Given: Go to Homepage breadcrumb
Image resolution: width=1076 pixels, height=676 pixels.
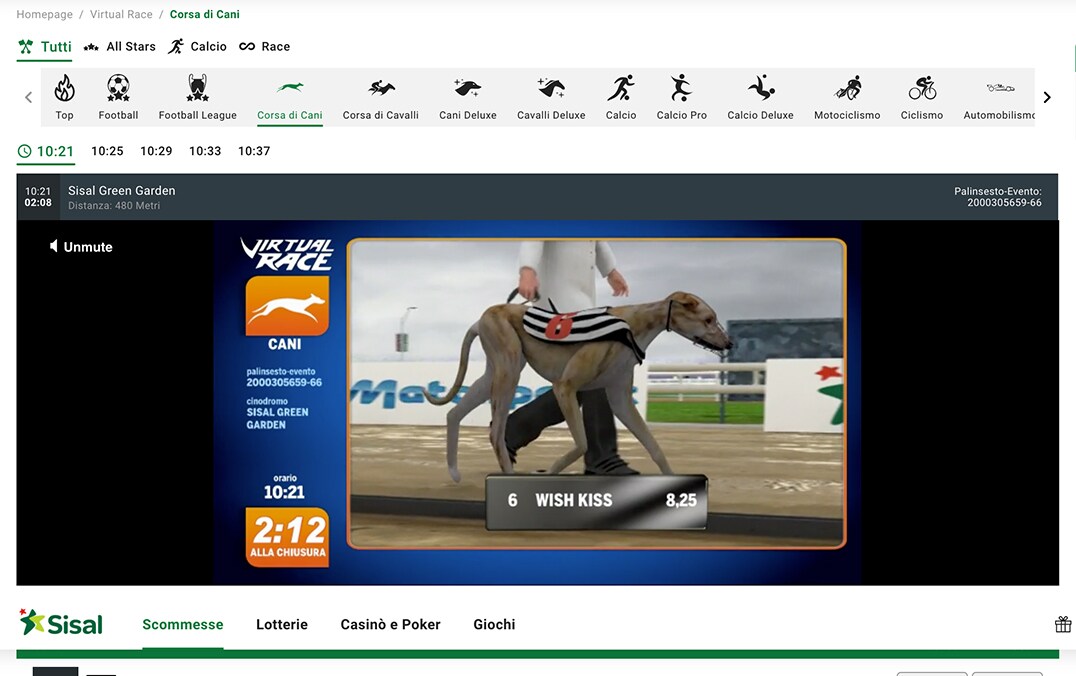Looking at the screenshot, I should click(x=45, y=14).
